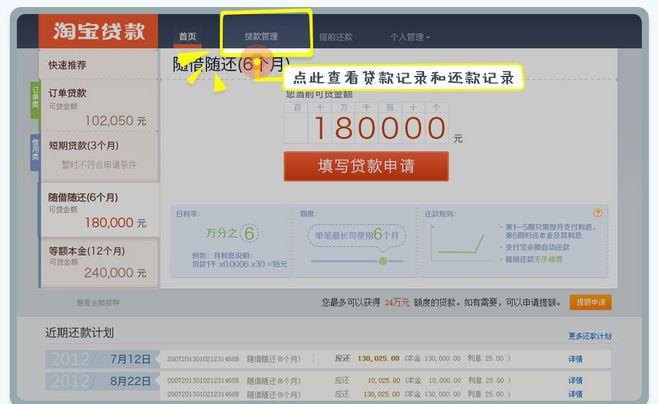Open the 订单贷款 sidebar card
Screen dimensions: 658x404
[x=99, y=106]
